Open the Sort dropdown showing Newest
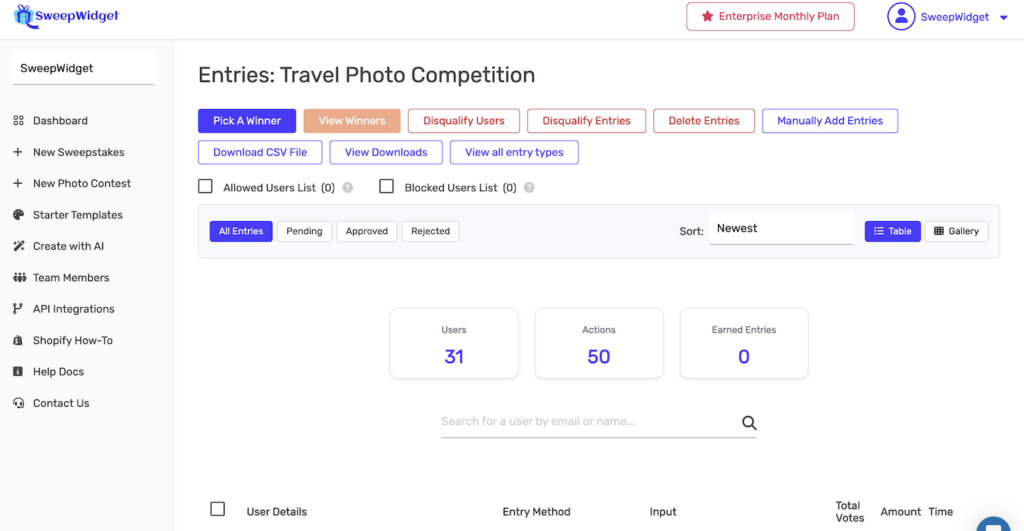 780,229
